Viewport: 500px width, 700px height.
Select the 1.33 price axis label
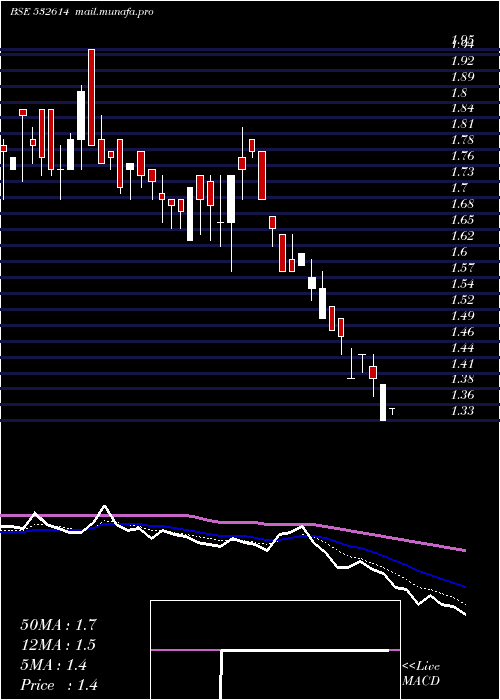[462, 411]
